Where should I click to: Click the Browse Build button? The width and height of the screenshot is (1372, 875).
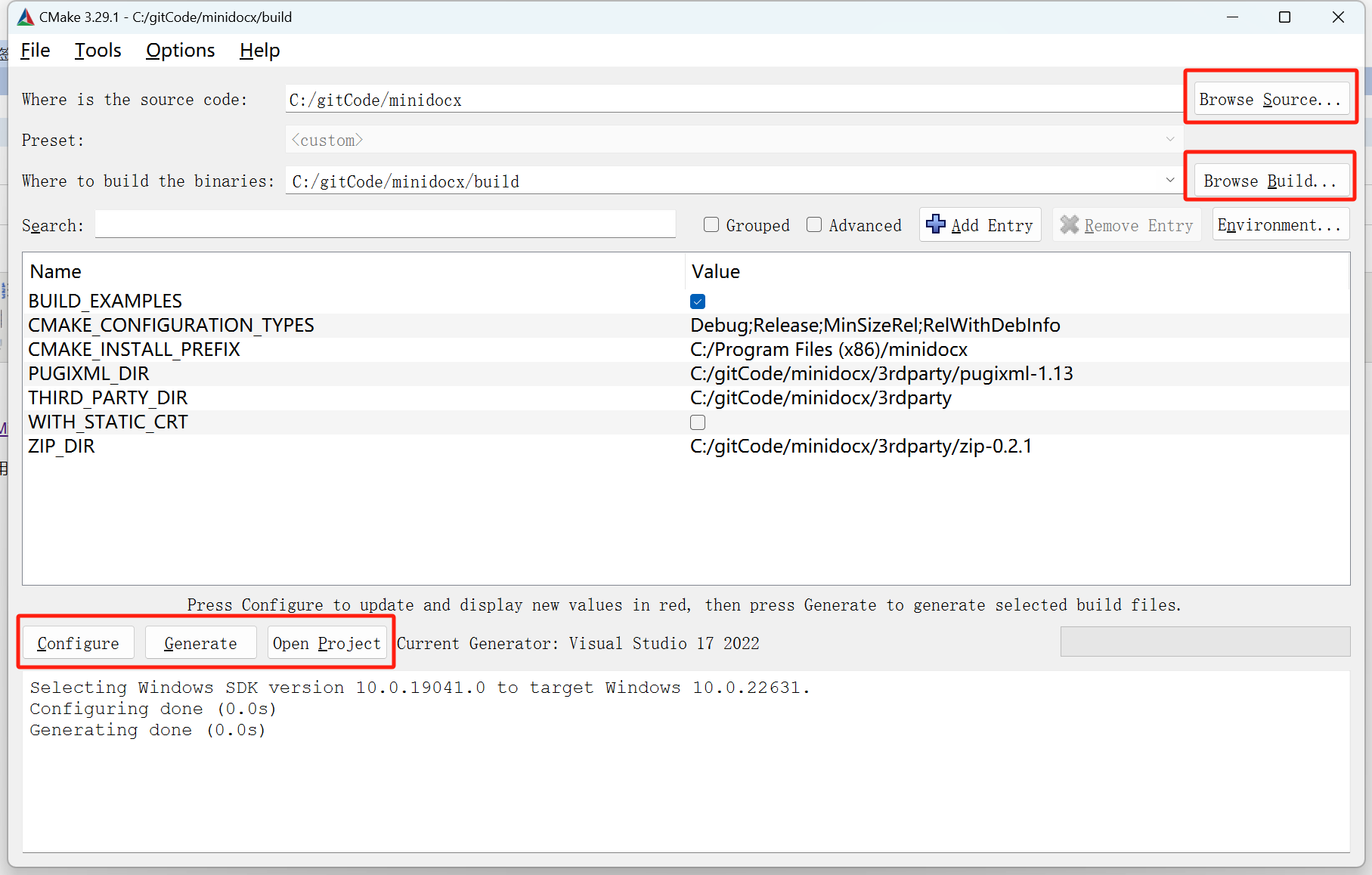(1271, 181)
